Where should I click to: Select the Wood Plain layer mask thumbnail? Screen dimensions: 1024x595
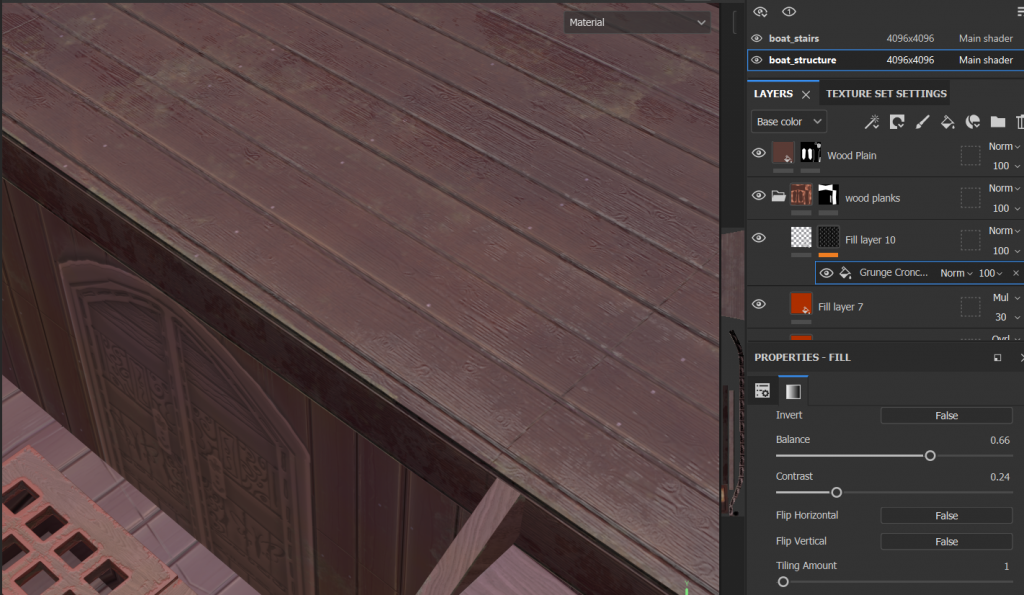pos(810,153)
